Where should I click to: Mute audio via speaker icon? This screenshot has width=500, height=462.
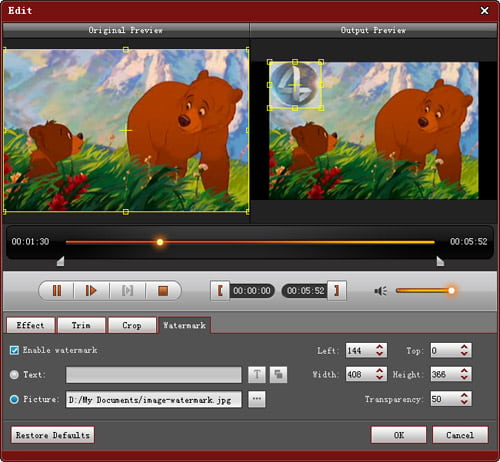pyautogui.click(x=380, y=291)
